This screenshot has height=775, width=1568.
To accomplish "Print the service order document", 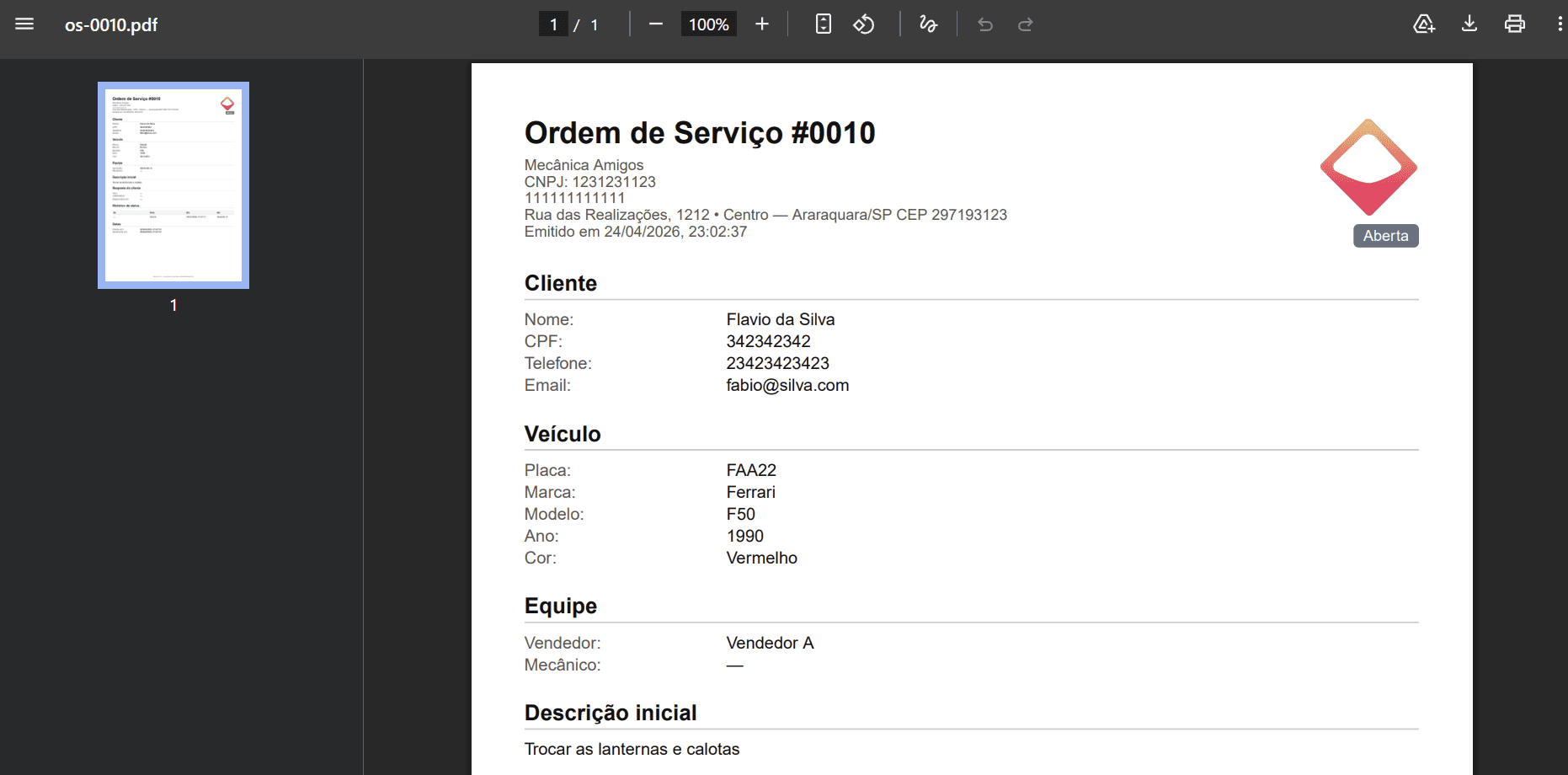I will point(1514,24).
